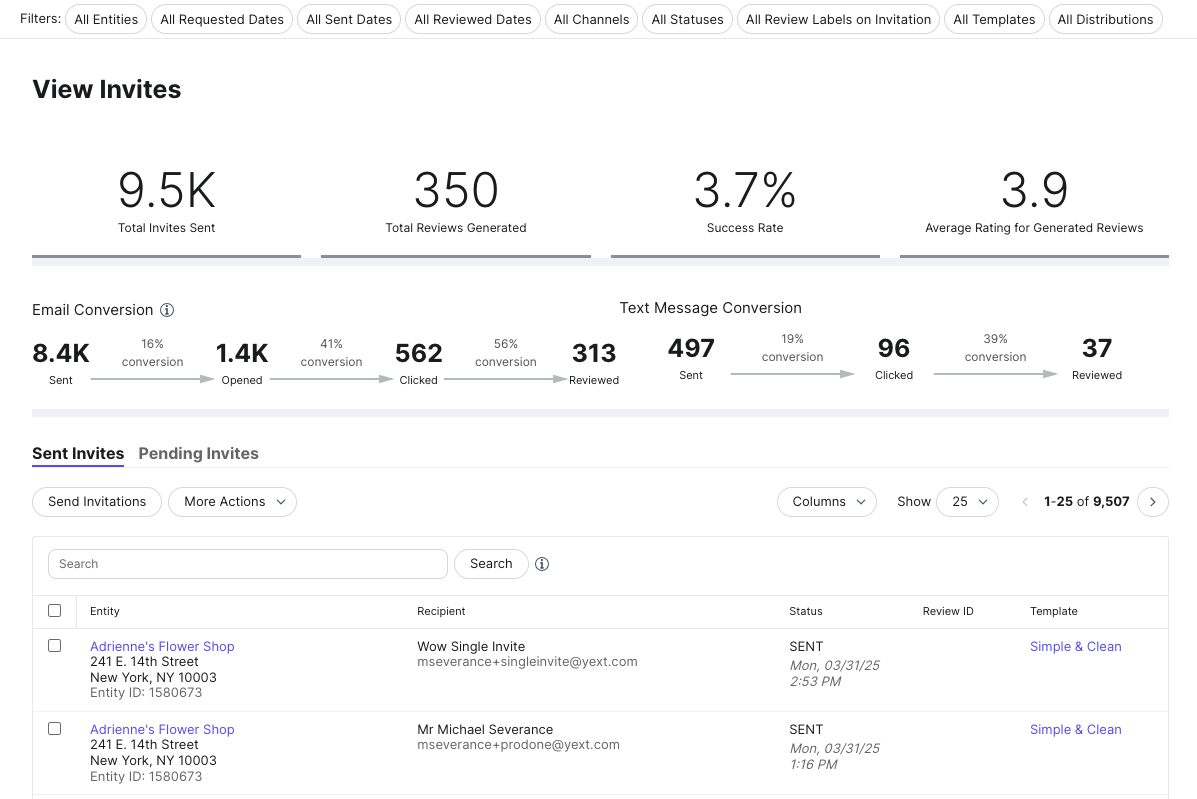Click the Email Conversion info icon
This screenshot has width=1197, height=799.
[166, 310]
